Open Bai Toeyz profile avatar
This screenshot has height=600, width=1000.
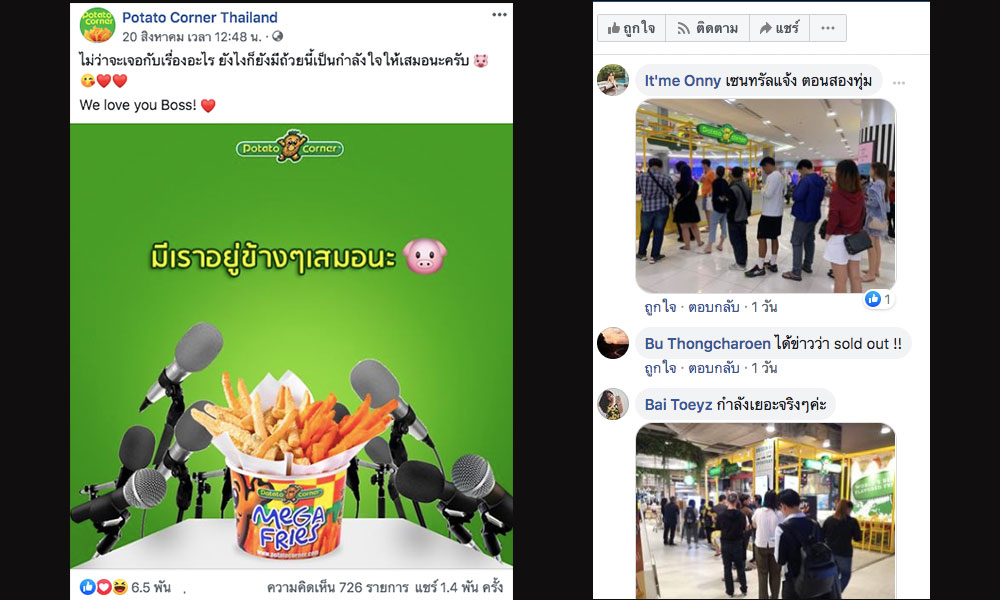click(613, 404)
